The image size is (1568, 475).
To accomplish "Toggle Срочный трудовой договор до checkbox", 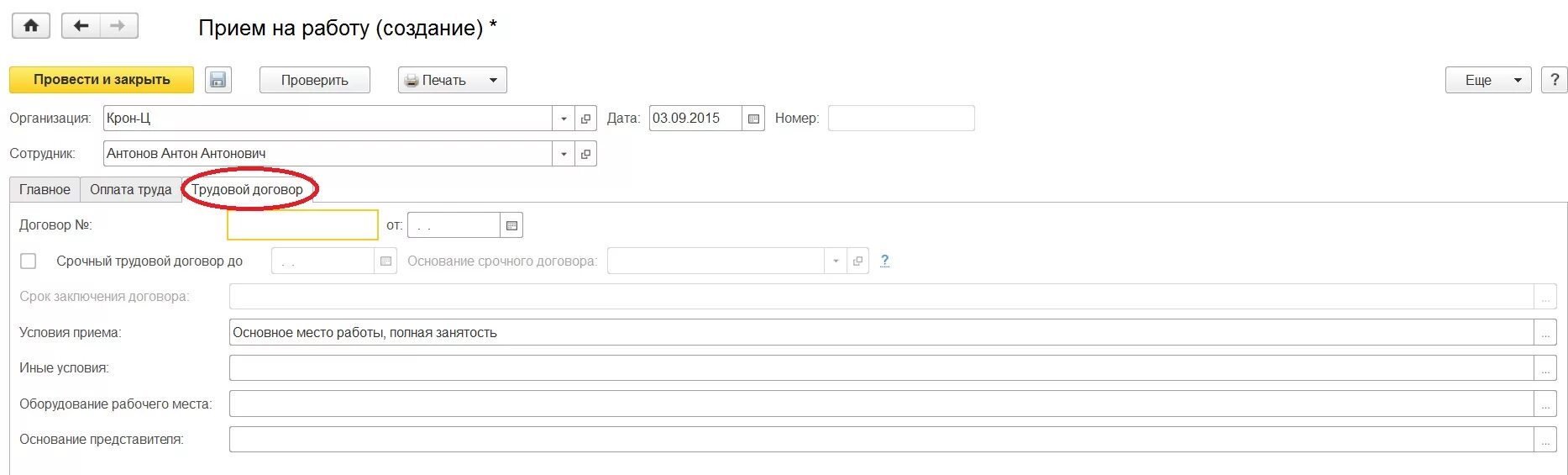I will click(29, 261).
